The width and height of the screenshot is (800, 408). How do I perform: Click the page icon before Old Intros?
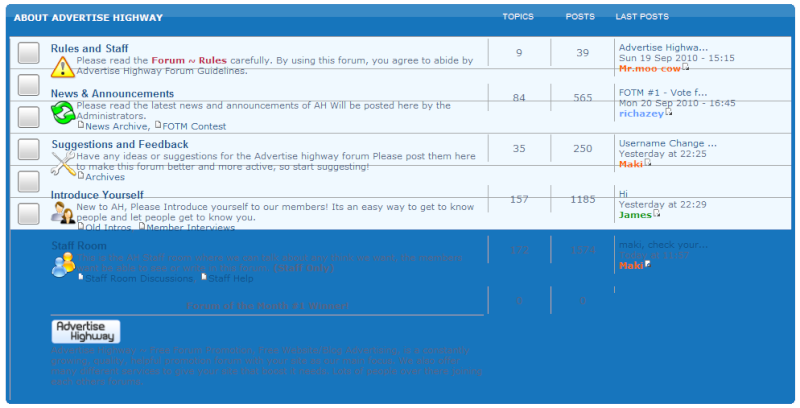(x=81, y=226)
